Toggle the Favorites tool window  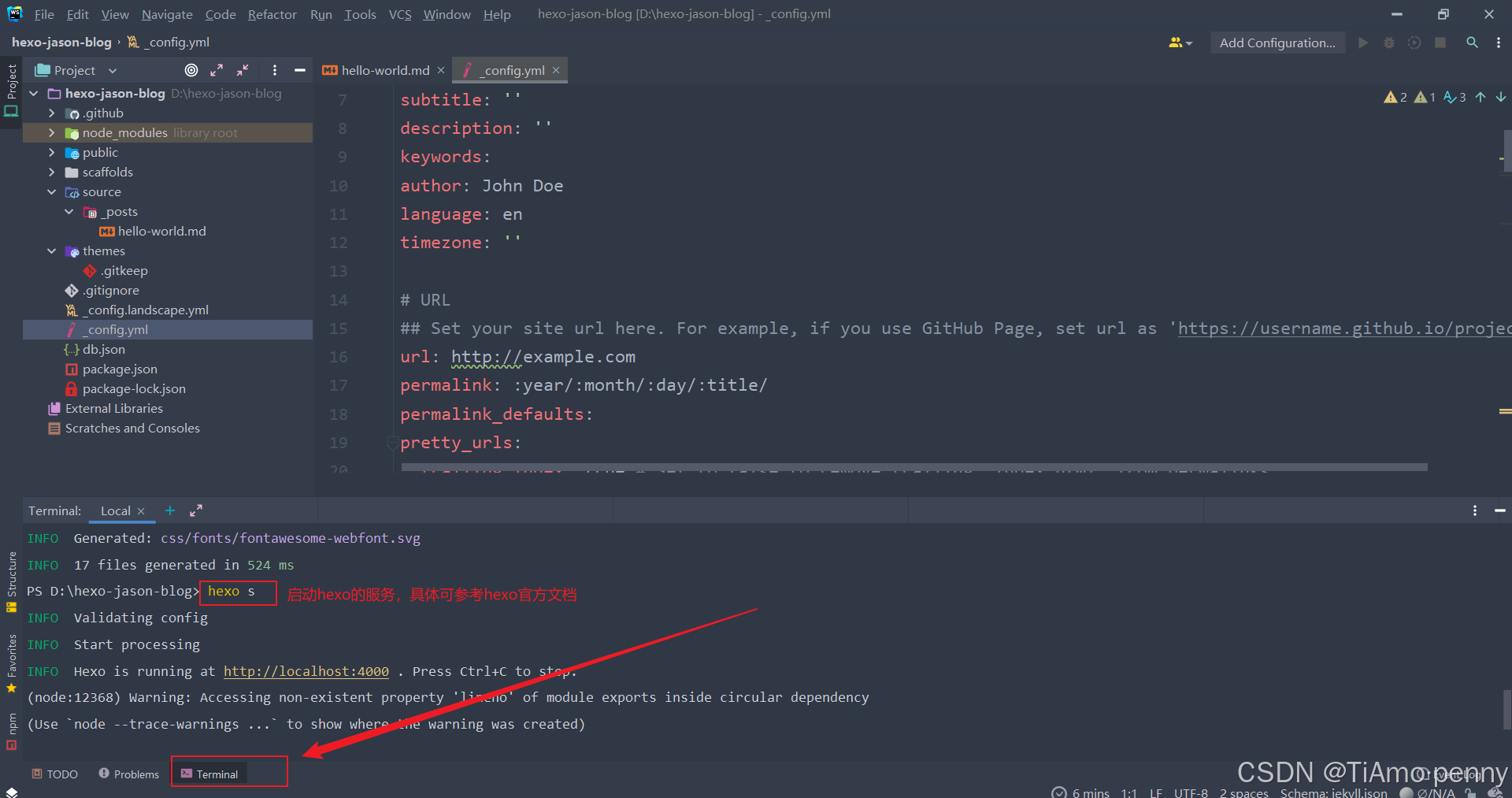11,663
